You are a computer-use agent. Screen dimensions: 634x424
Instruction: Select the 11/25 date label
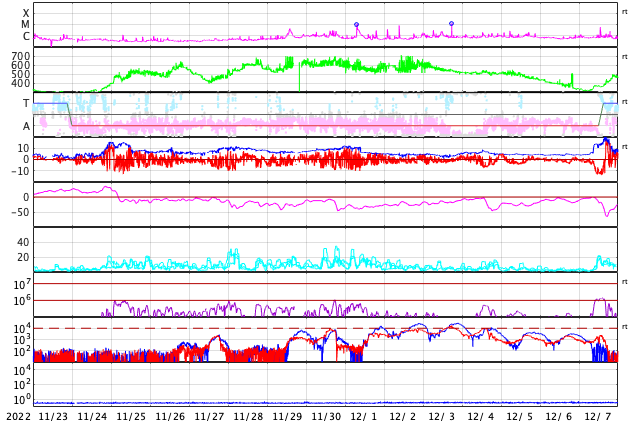131,417
